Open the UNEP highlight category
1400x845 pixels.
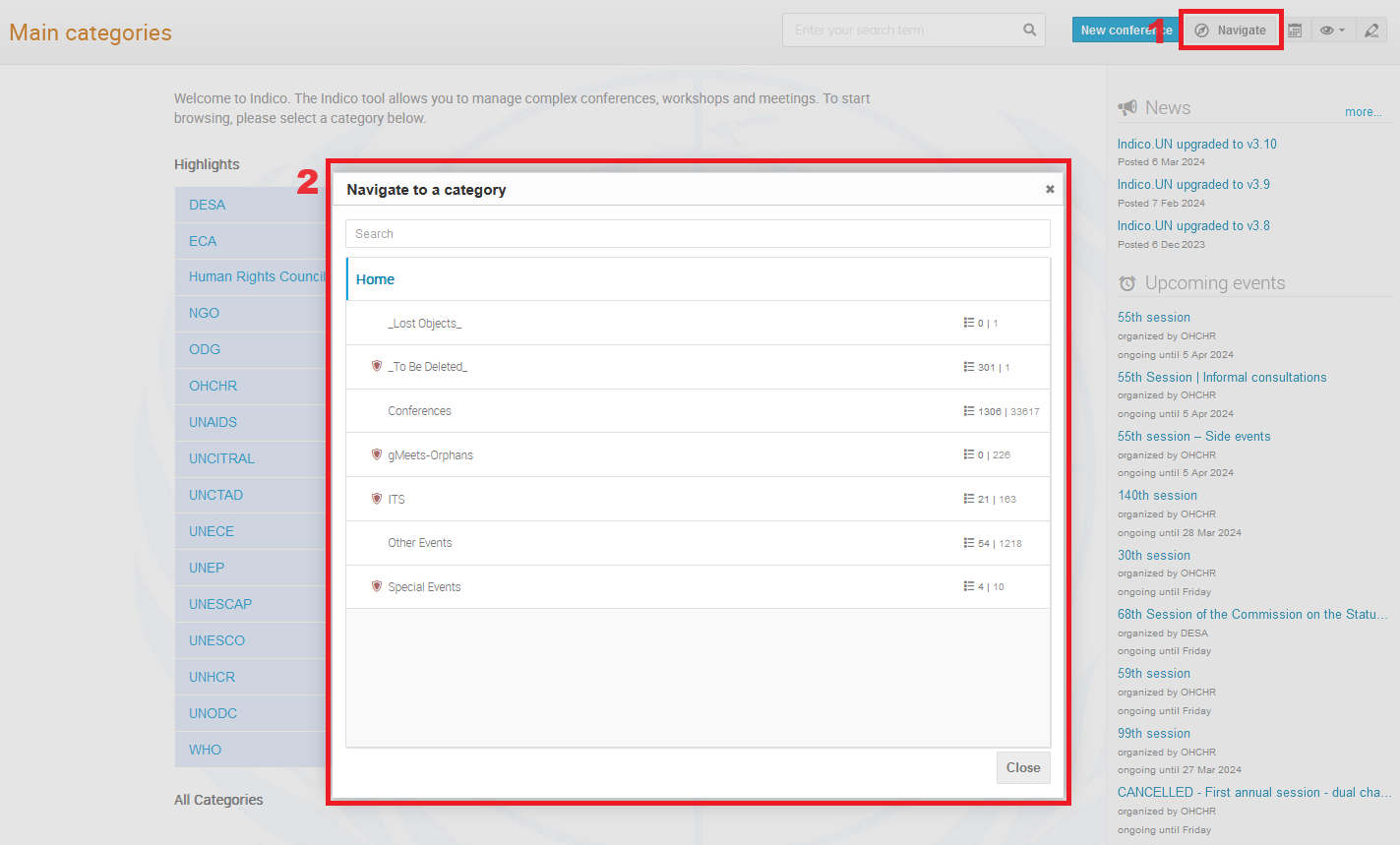(x=207, y=568)
